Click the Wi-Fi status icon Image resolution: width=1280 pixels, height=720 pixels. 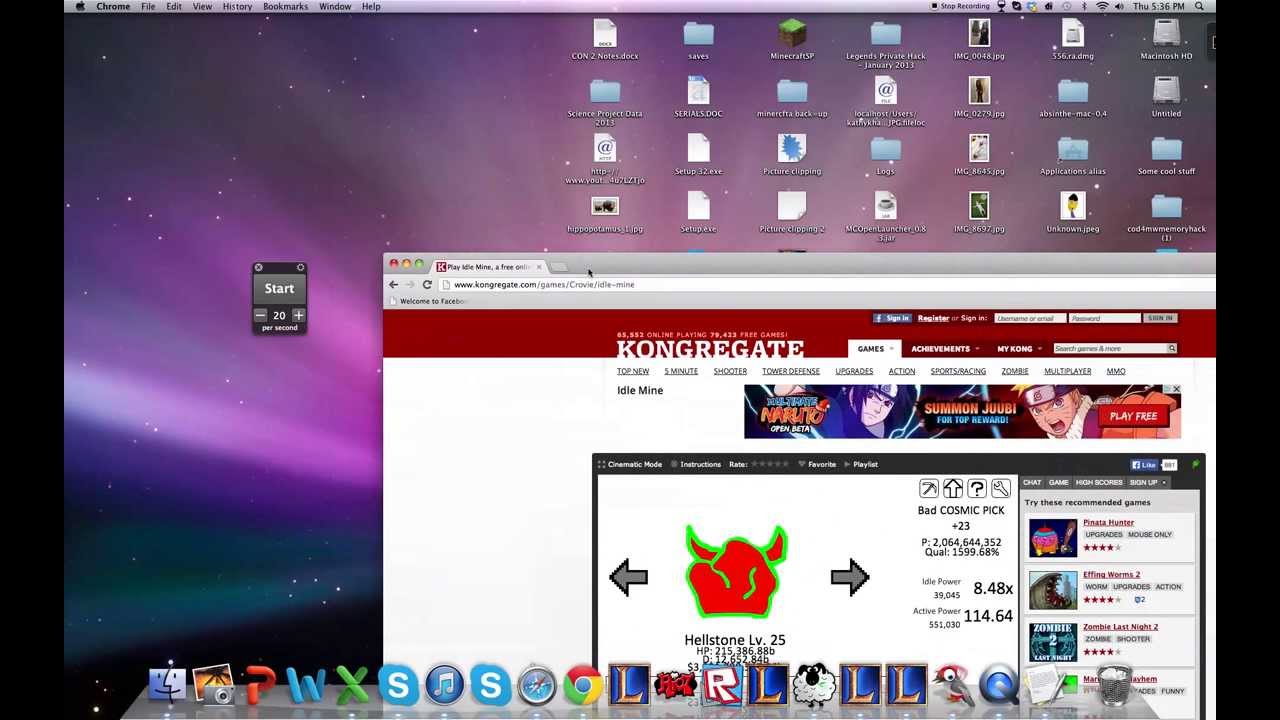coord(1102,6)
